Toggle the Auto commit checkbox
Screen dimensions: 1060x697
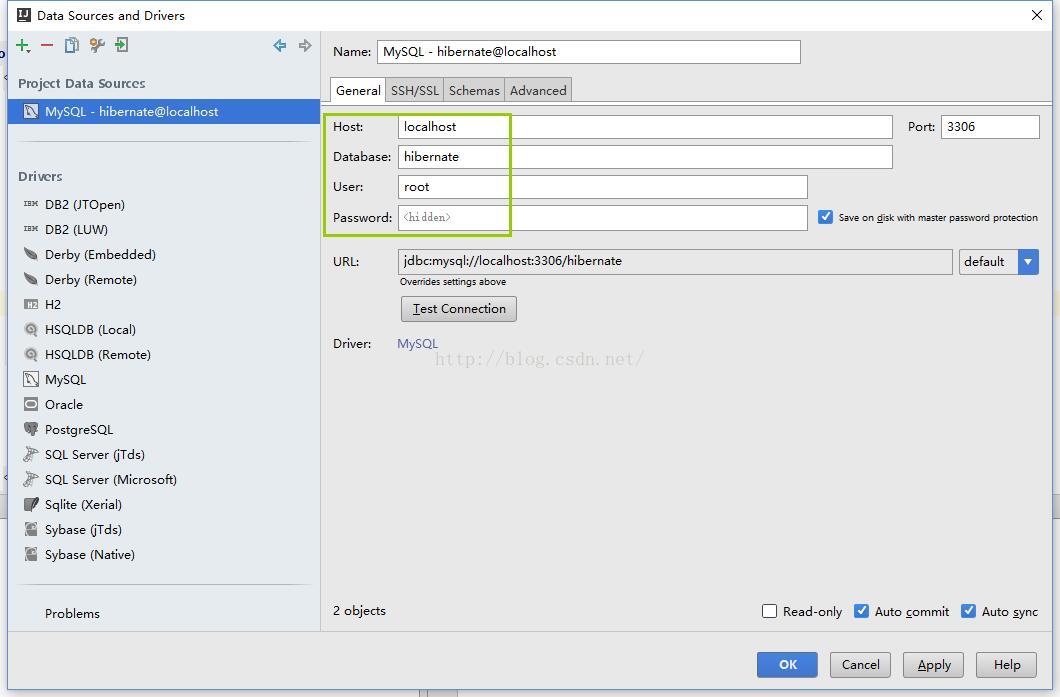[x=861, y=611]
